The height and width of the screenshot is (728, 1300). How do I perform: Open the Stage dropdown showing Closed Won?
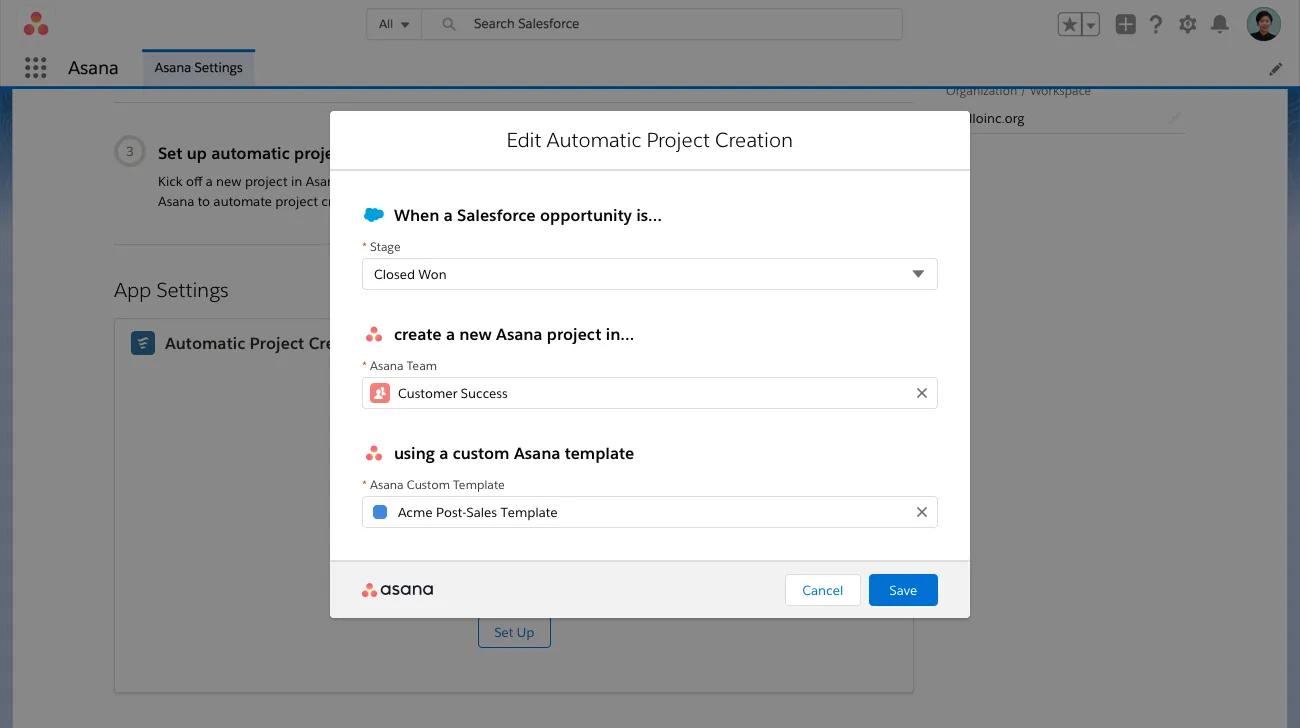point(917,273)
